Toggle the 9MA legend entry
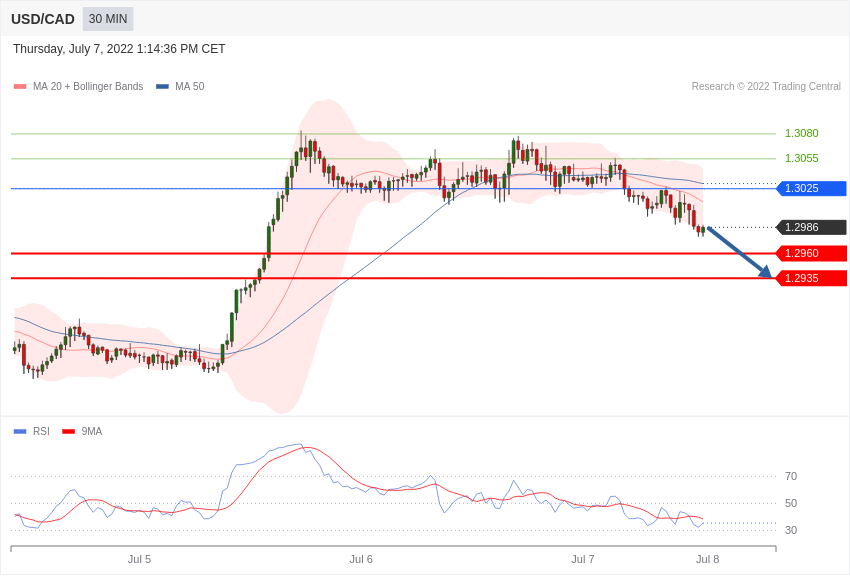Screen dimensions: 850x576 (x=82, y=432)
